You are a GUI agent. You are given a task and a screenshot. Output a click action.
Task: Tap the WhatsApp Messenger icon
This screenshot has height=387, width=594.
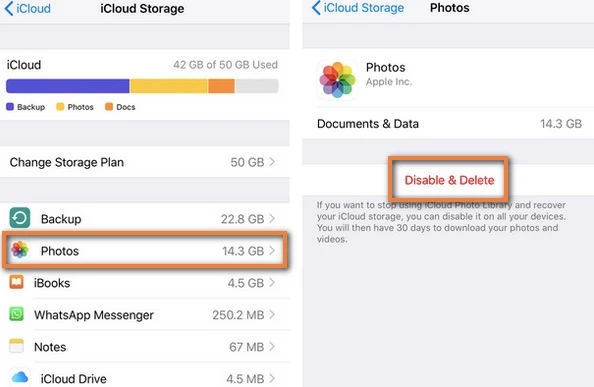(x=16, y=314)
